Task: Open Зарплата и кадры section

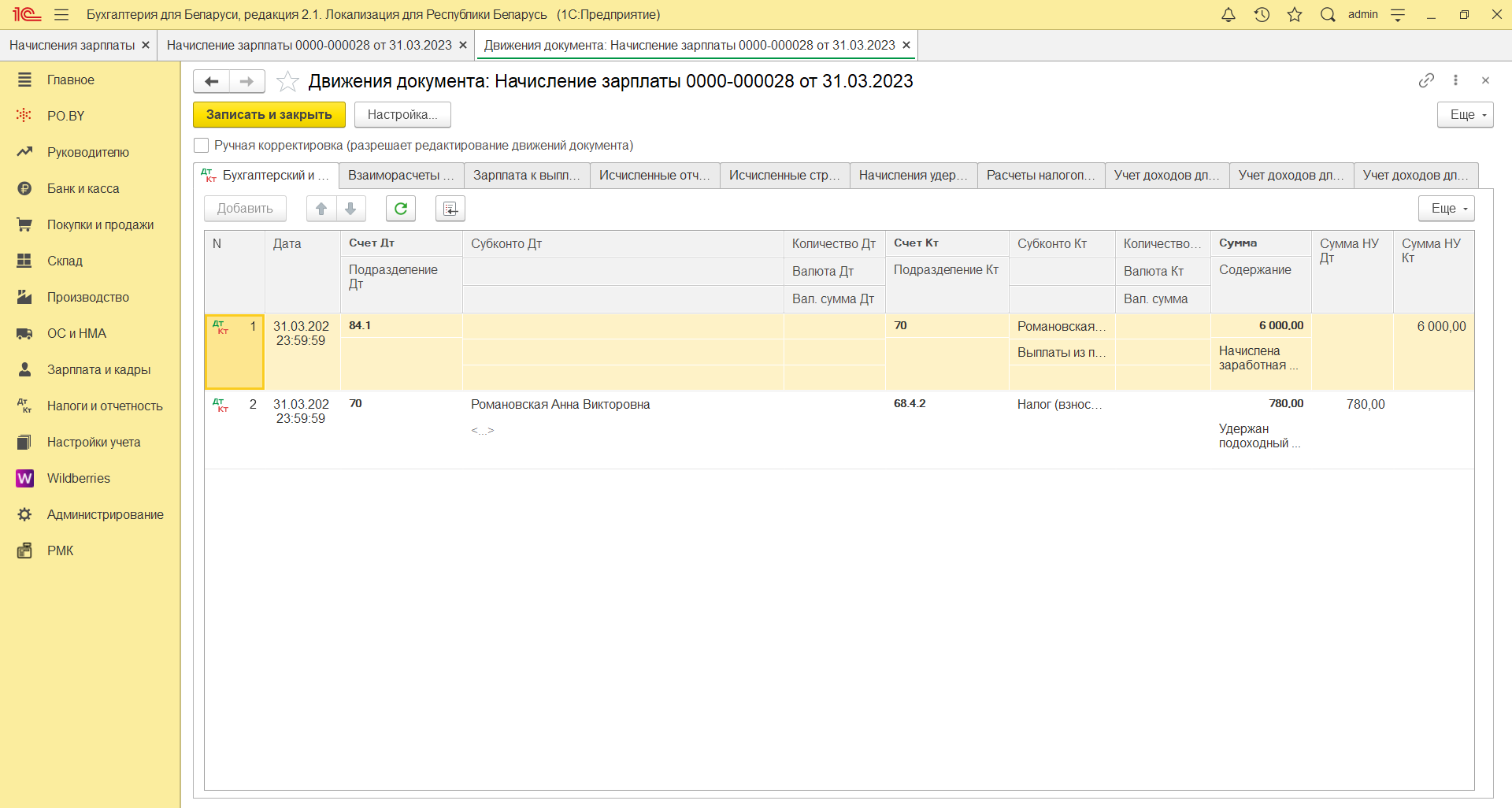Action: click(x=98, y=370)
